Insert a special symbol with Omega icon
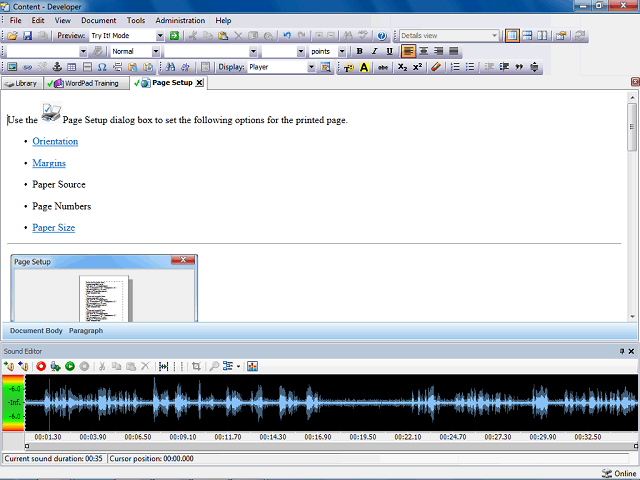Screen dimensions: 640x480 [102, 67]
